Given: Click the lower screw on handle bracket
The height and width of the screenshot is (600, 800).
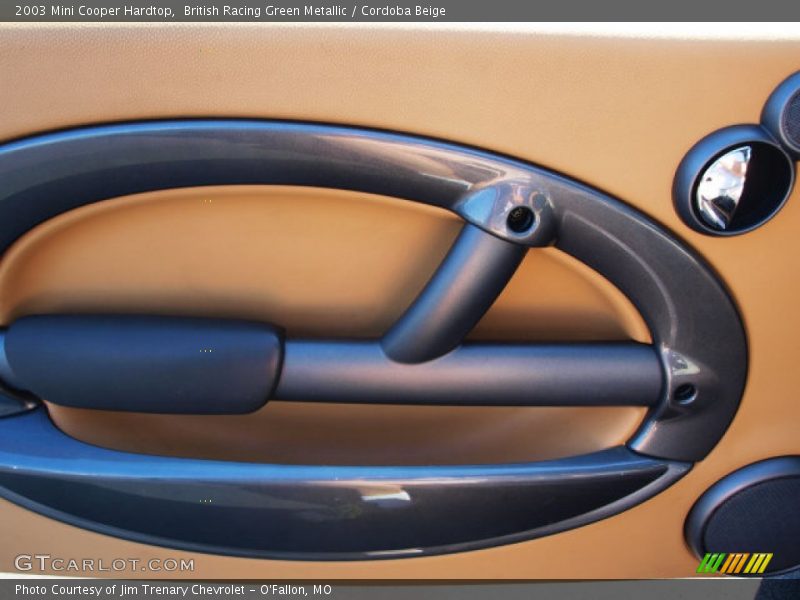Looking at the screenshot, I should point(684,393).
